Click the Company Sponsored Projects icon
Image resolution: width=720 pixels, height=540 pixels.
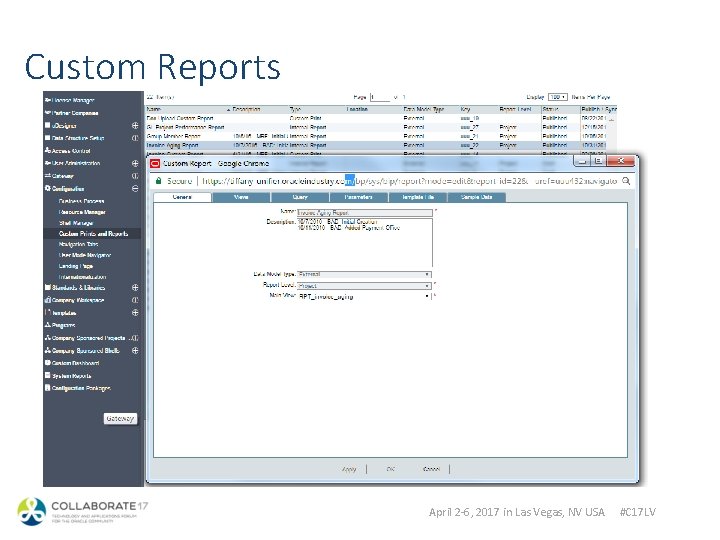click(x=47, y=338)
